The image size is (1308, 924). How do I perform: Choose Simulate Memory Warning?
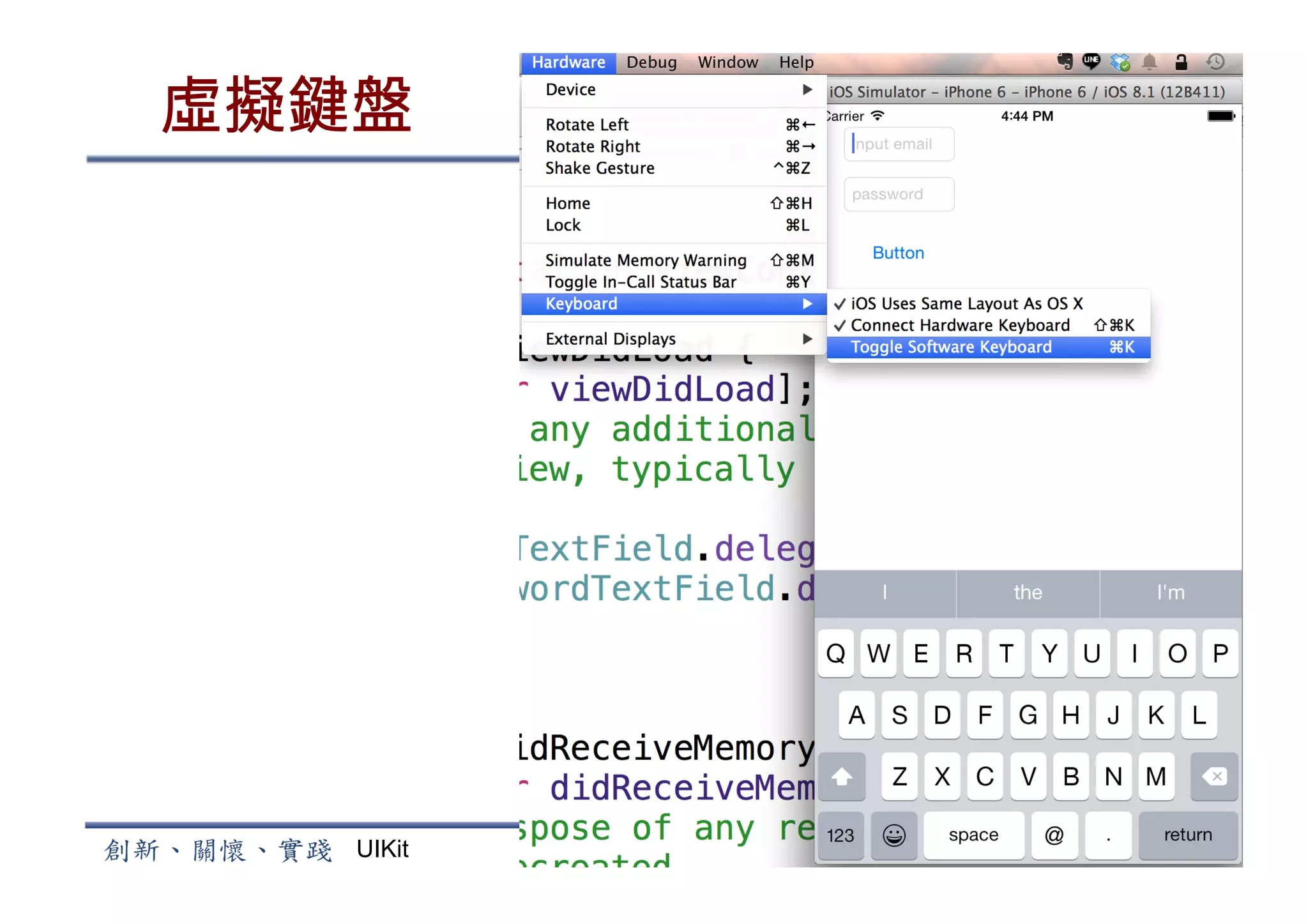674,260
